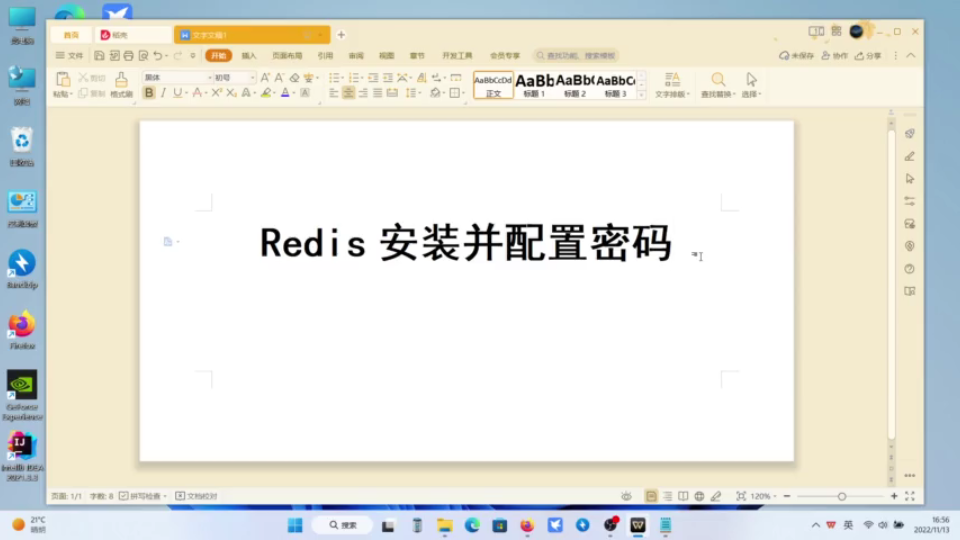
Task: Select the Format Painter brush
Action: (121, 80)
